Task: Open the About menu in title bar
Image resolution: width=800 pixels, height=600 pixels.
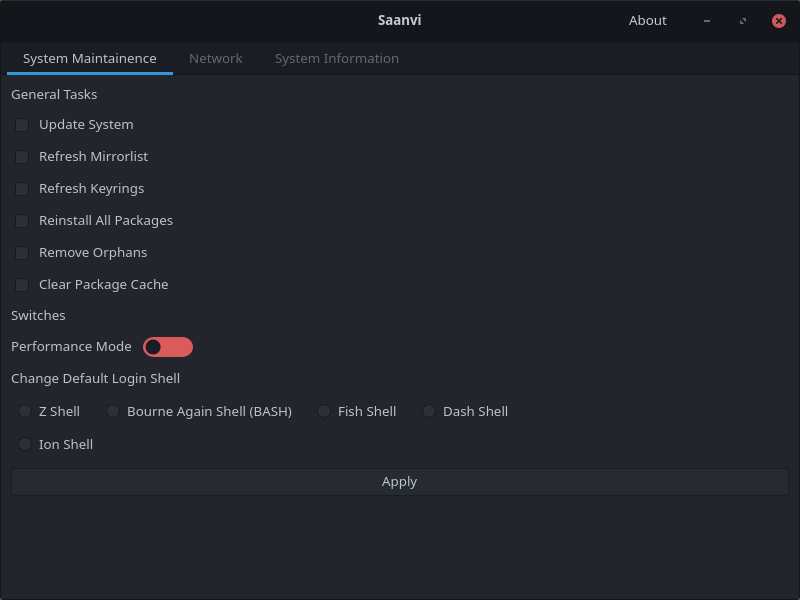Action: pos(647,20)
